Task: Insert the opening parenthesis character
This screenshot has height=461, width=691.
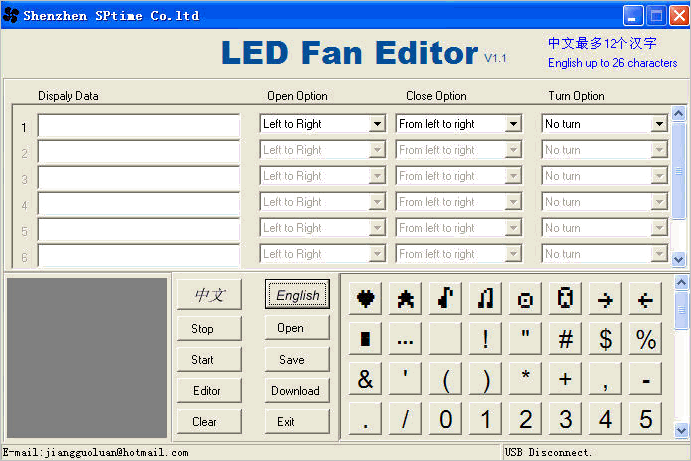Action: click(x=446, y=379)
